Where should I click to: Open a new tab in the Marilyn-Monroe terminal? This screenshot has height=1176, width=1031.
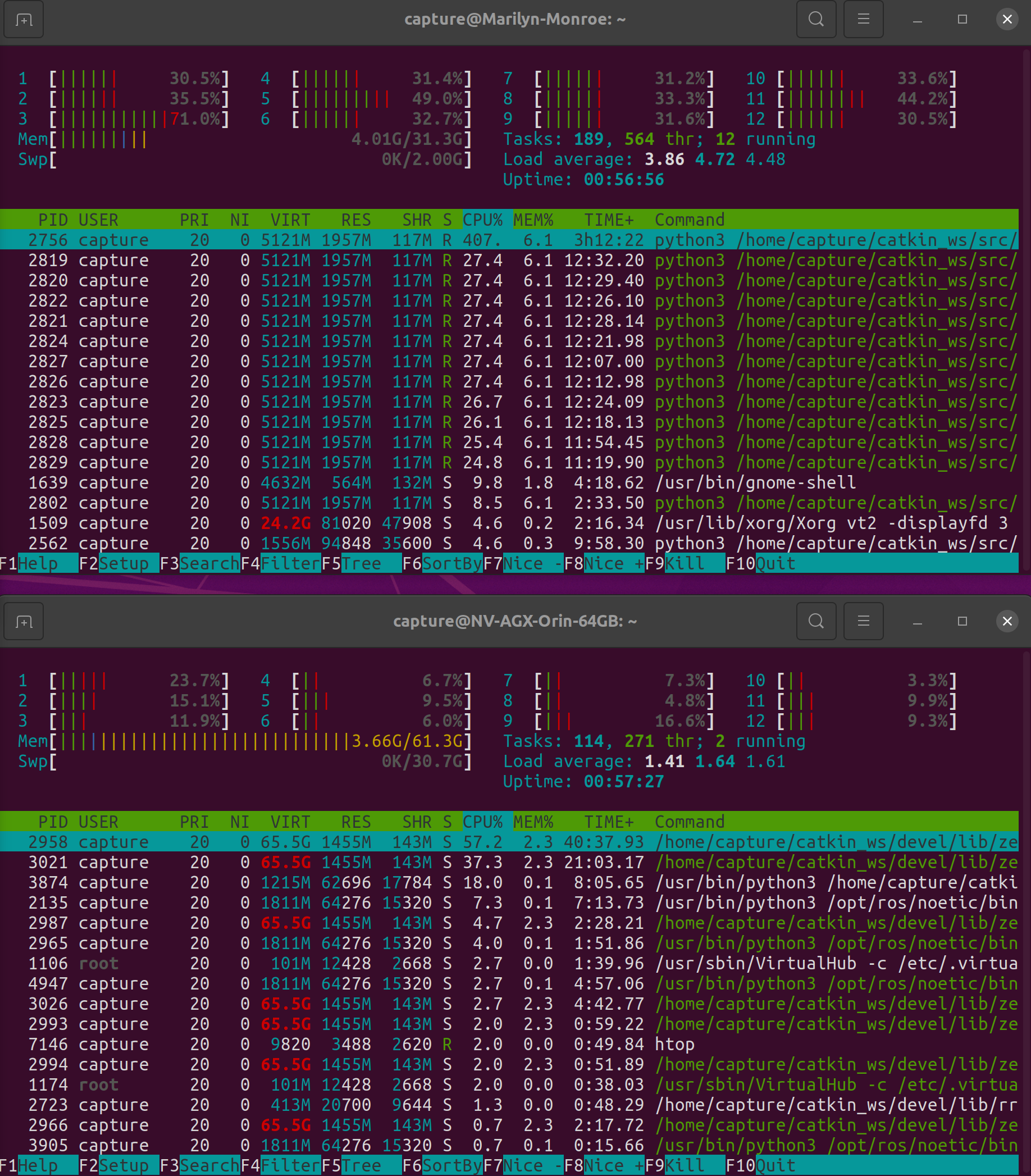point(23,19)
